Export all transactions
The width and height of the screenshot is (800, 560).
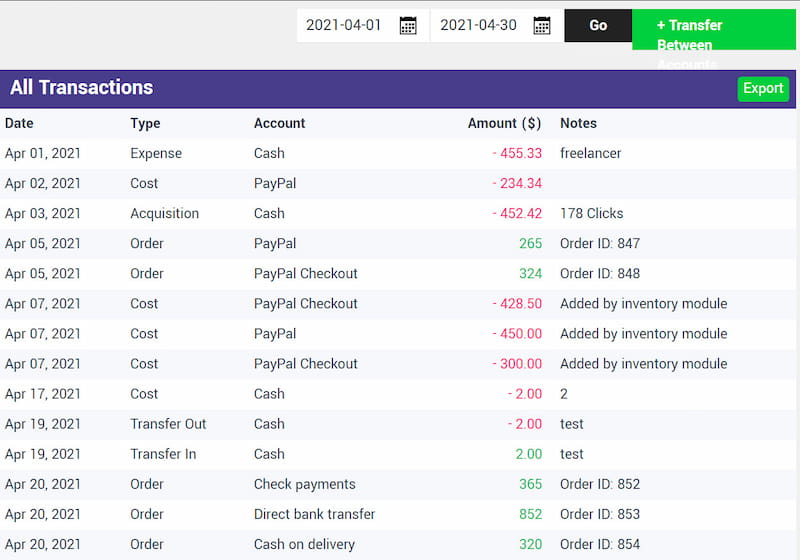click(x=763, y=89)
